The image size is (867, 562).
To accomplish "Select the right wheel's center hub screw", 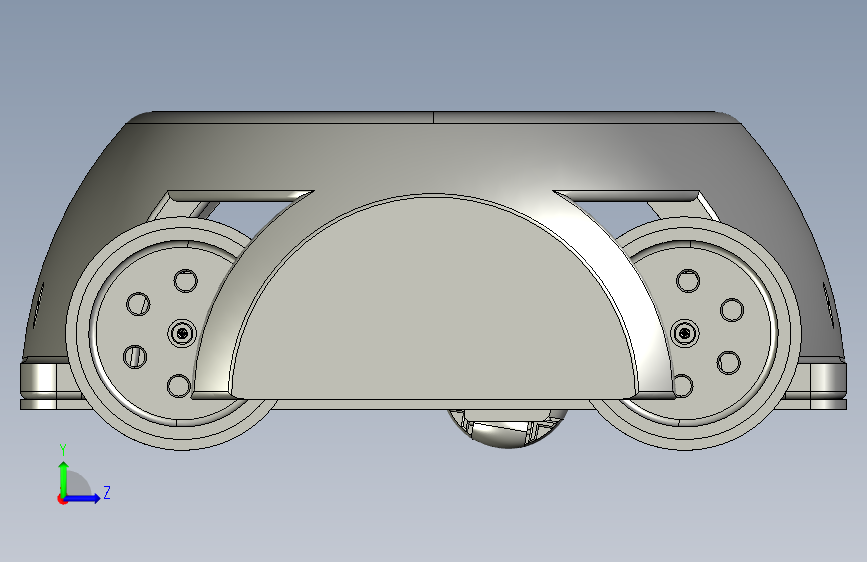I will pos(685,334).
